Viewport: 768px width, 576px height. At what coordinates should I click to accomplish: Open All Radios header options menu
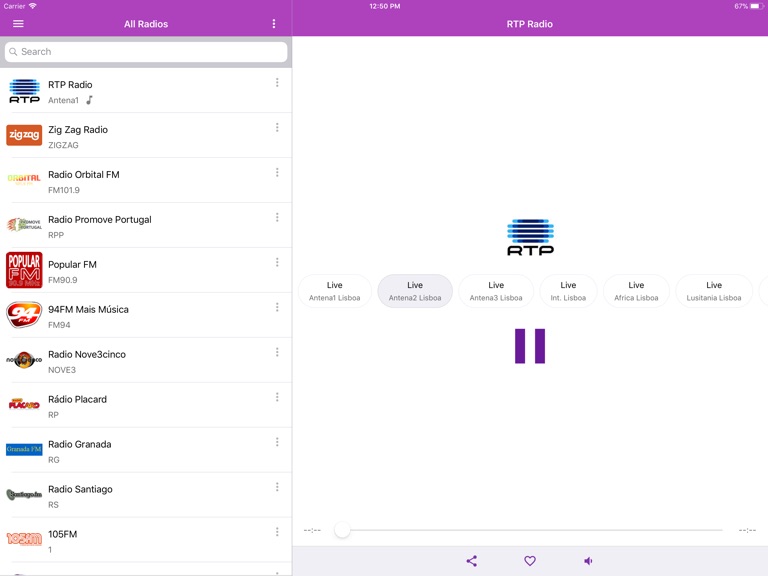click(x=274, y=24)
